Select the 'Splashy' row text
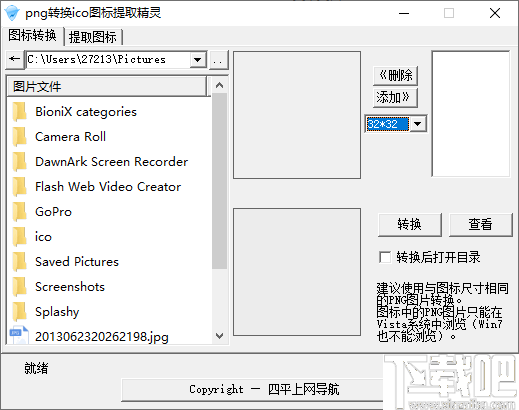This screenshot has height=410, width=519. coord(57,312)
